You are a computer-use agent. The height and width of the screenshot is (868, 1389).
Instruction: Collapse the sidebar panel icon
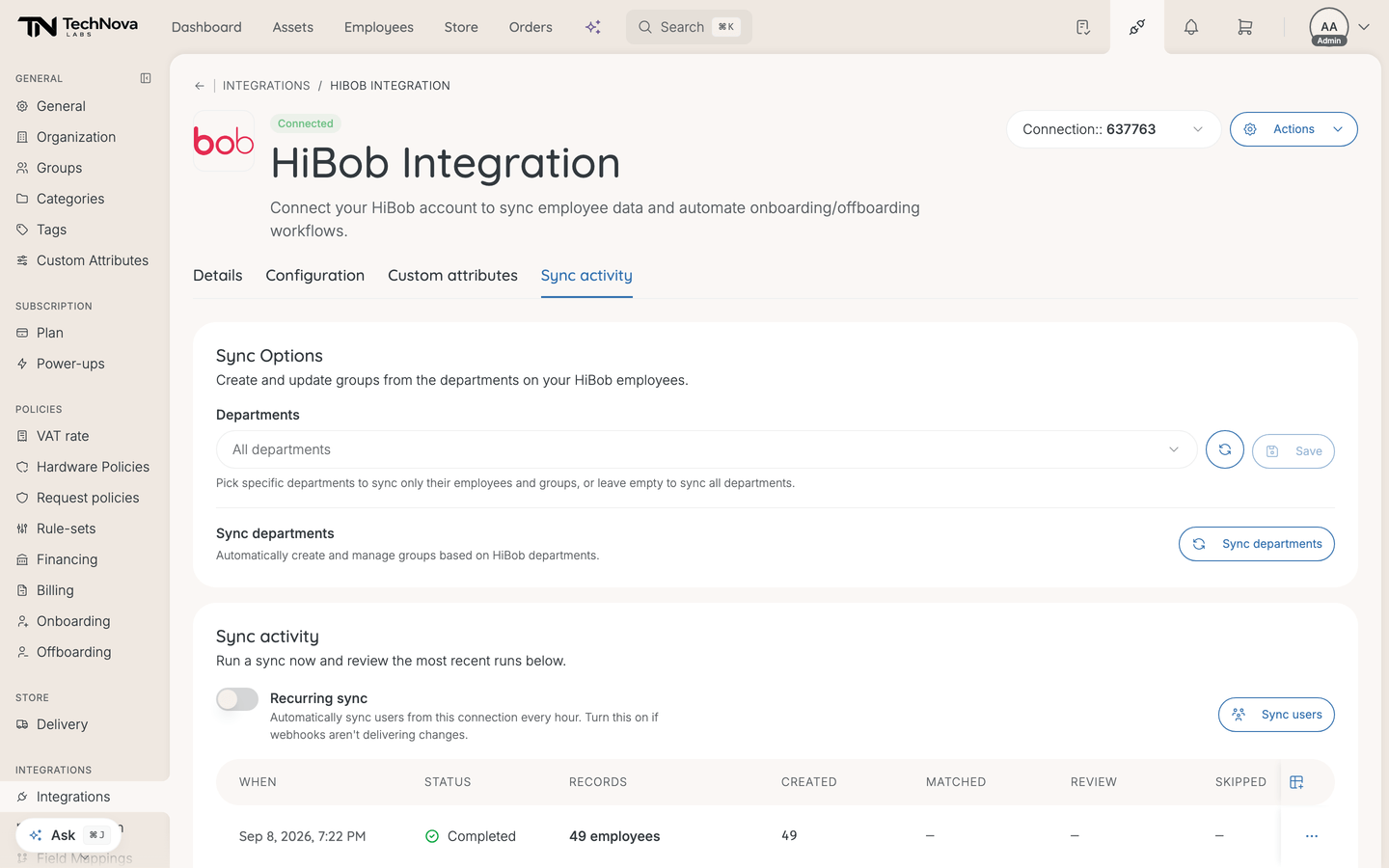(146, 78)
